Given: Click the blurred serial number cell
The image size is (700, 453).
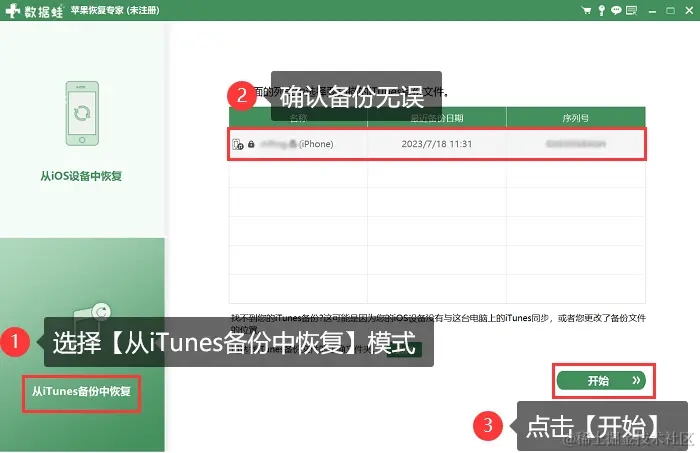Looking at the screenshot, I should pos(575,144).
